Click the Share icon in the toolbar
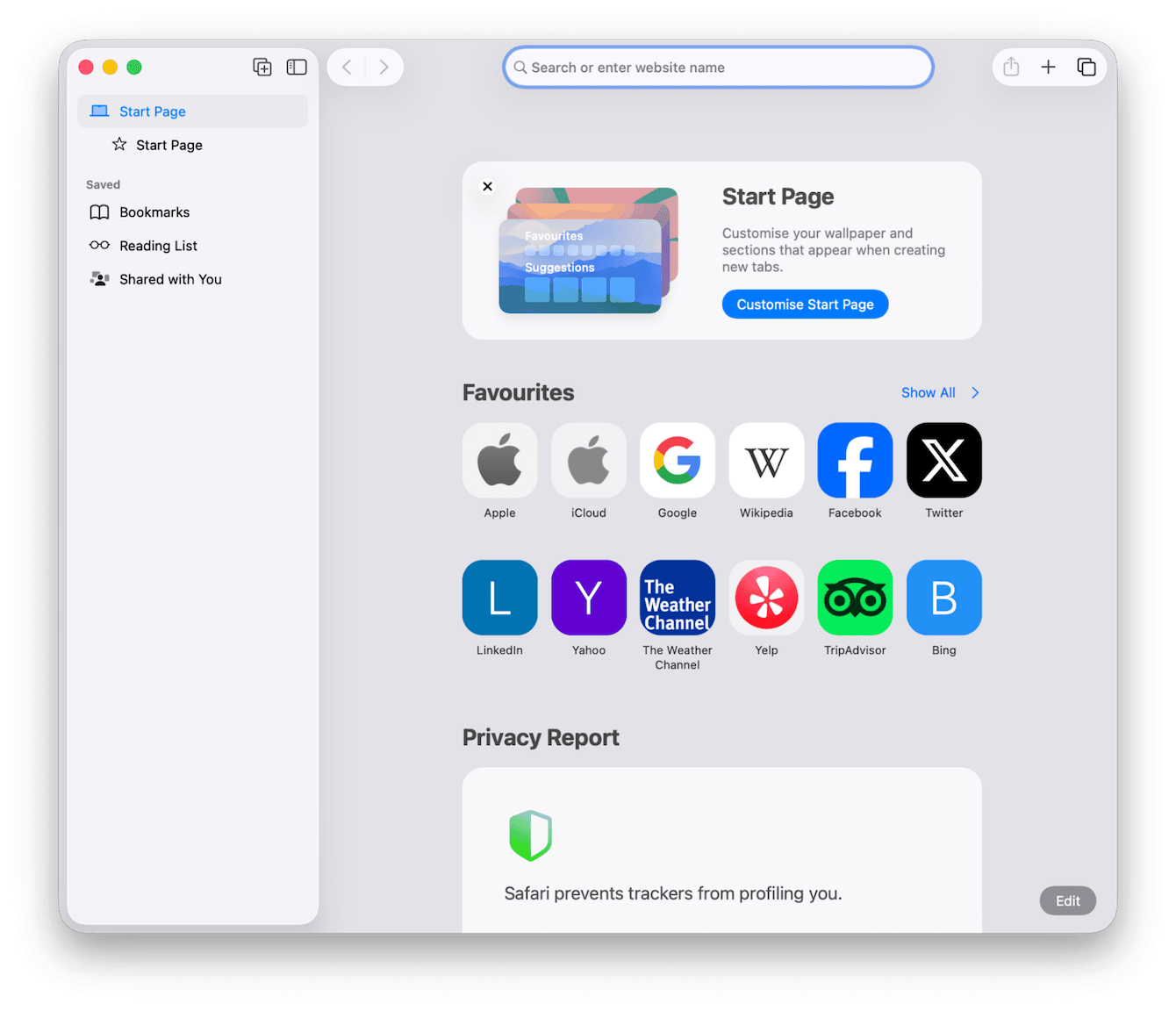The height and width of the screenshot is (1011, 1176). click(1010, 67)
